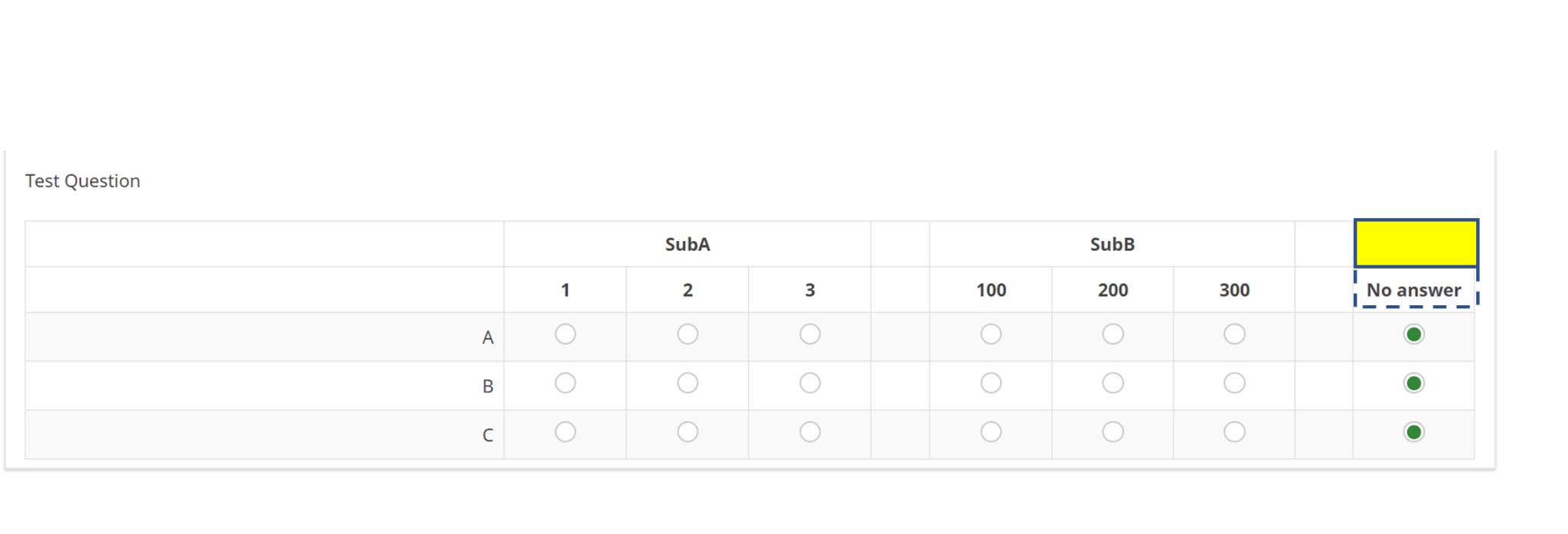Select No answer for row C
This screenshot has width=1568, height=534.
1413,432
